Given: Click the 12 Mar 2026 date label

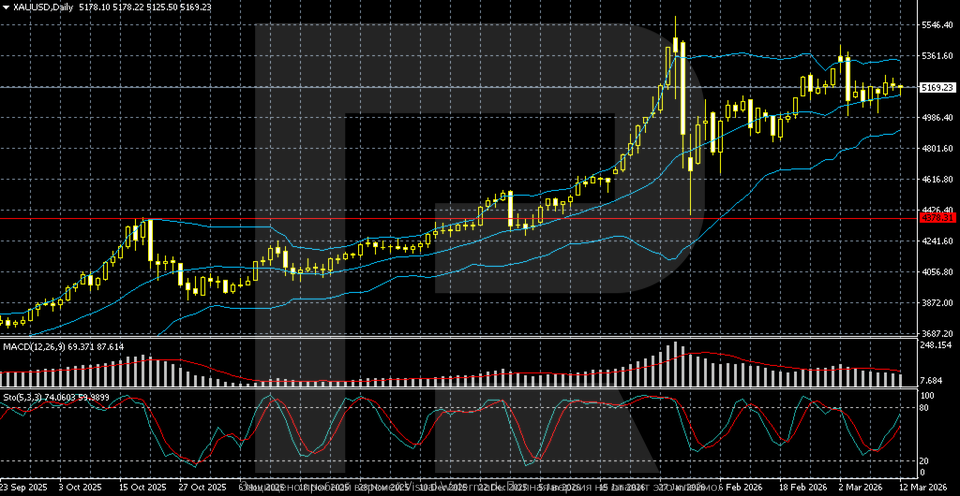Looking at the screenshot, I should (x=931, y=487).
